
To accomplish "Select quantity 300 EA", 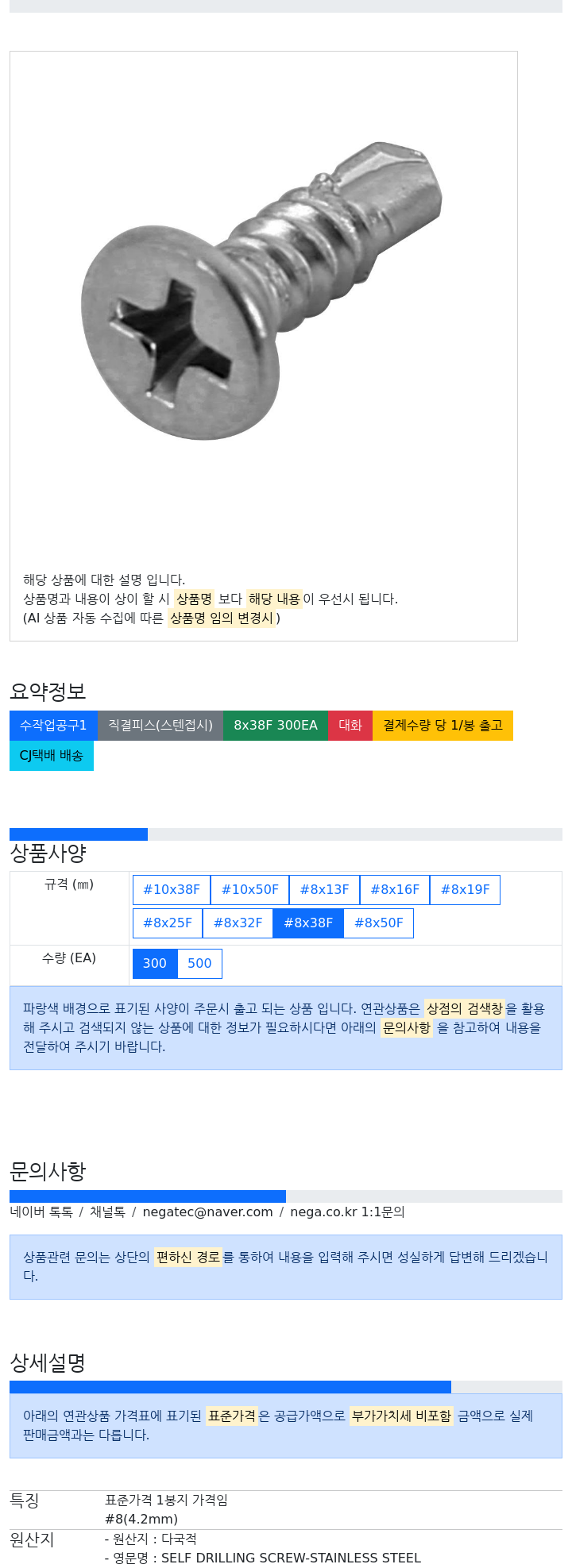I will click(x=155, y=964).
